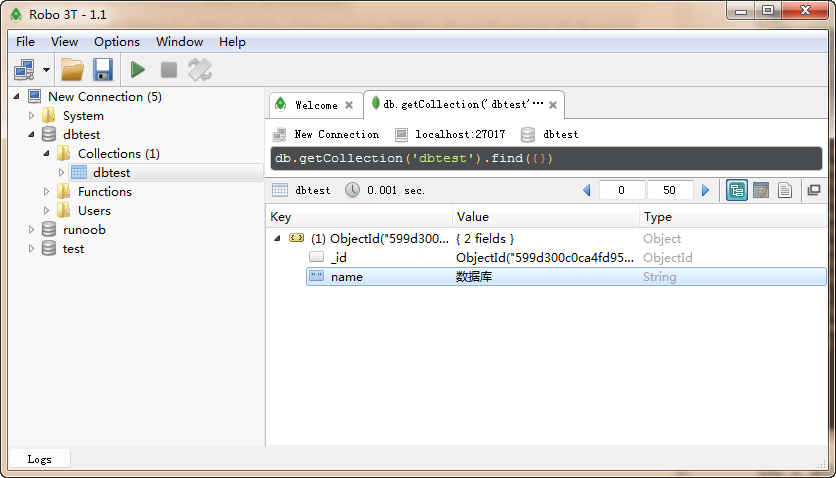This screenshot has height=478, width=836.
Task: Close the db.getCollection tab
Action: point(553,105)
